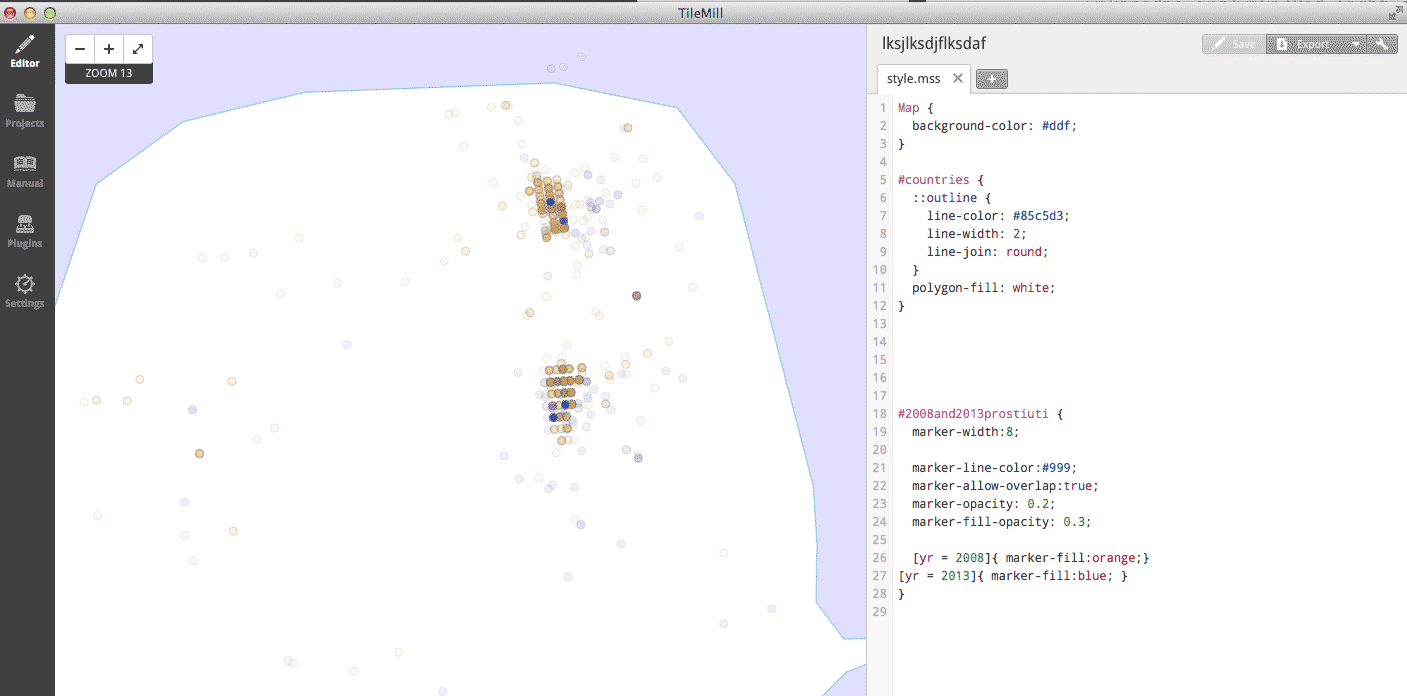This screenshot has width=1407, height=696.
Task: Open project settings wrench icon
Action: click(1382, 44)
